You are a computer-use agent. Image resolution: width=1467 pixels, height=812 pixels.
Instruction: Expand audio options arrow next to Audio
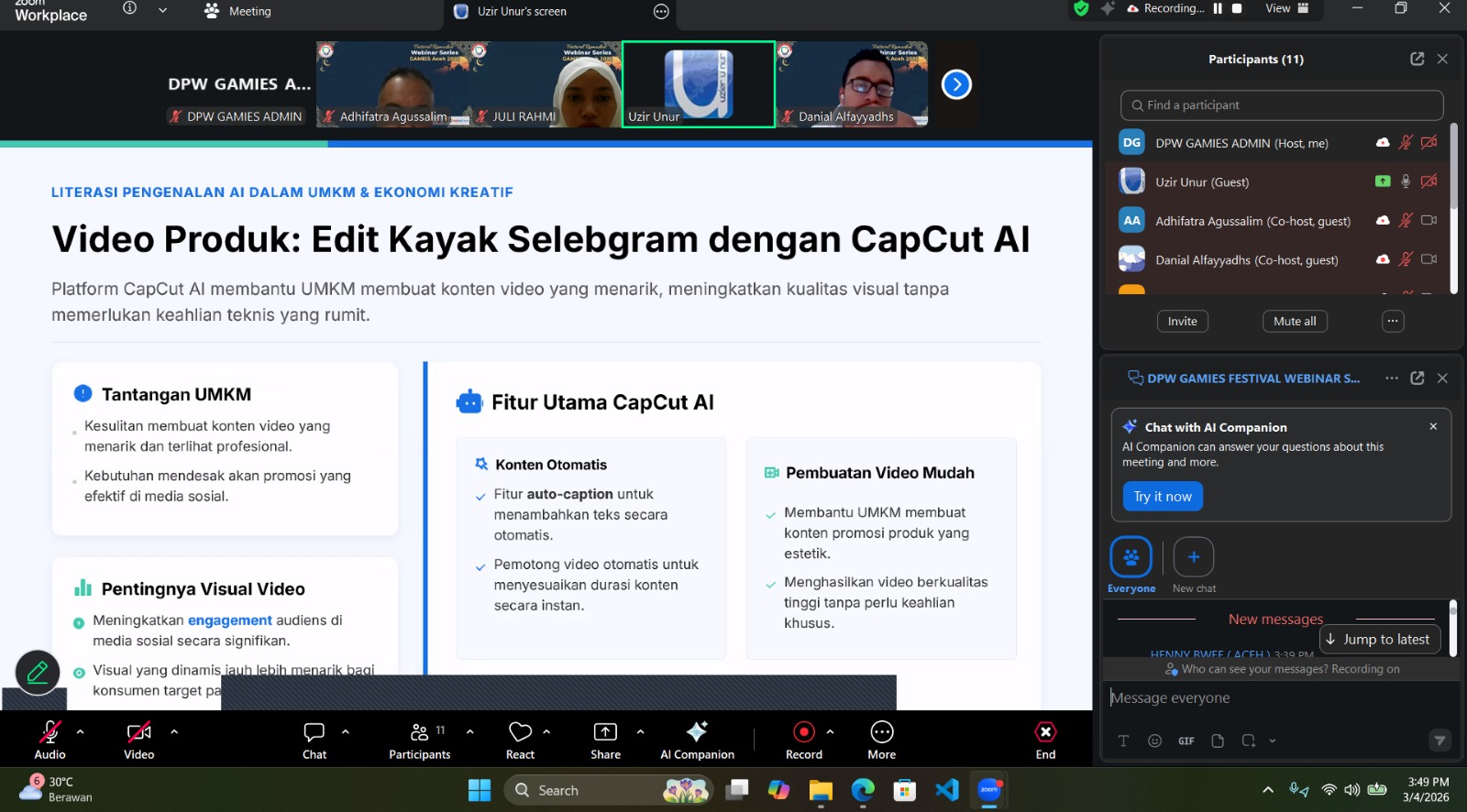[81, 731]
